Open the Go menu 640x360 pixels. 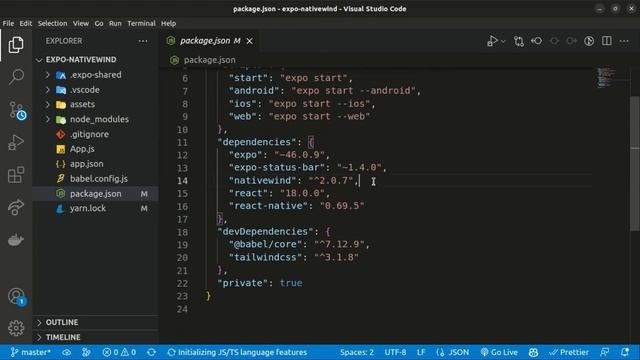click(x=99, y=23)
